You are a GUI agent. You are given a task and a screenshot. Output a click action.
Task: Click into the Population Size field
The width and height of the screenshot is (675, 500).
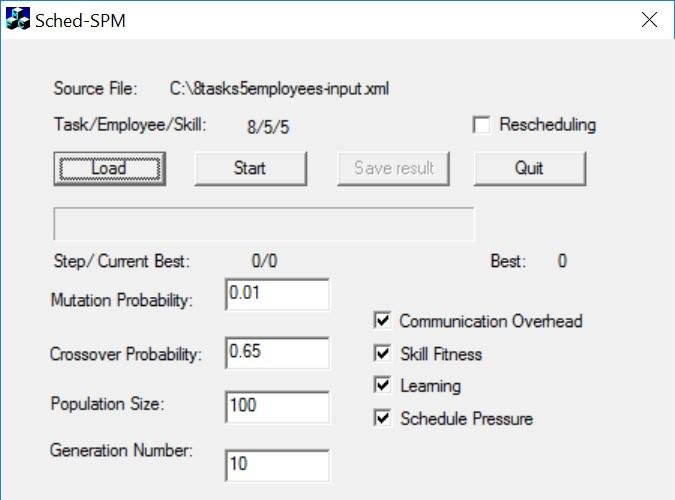(x=277, y=407)
